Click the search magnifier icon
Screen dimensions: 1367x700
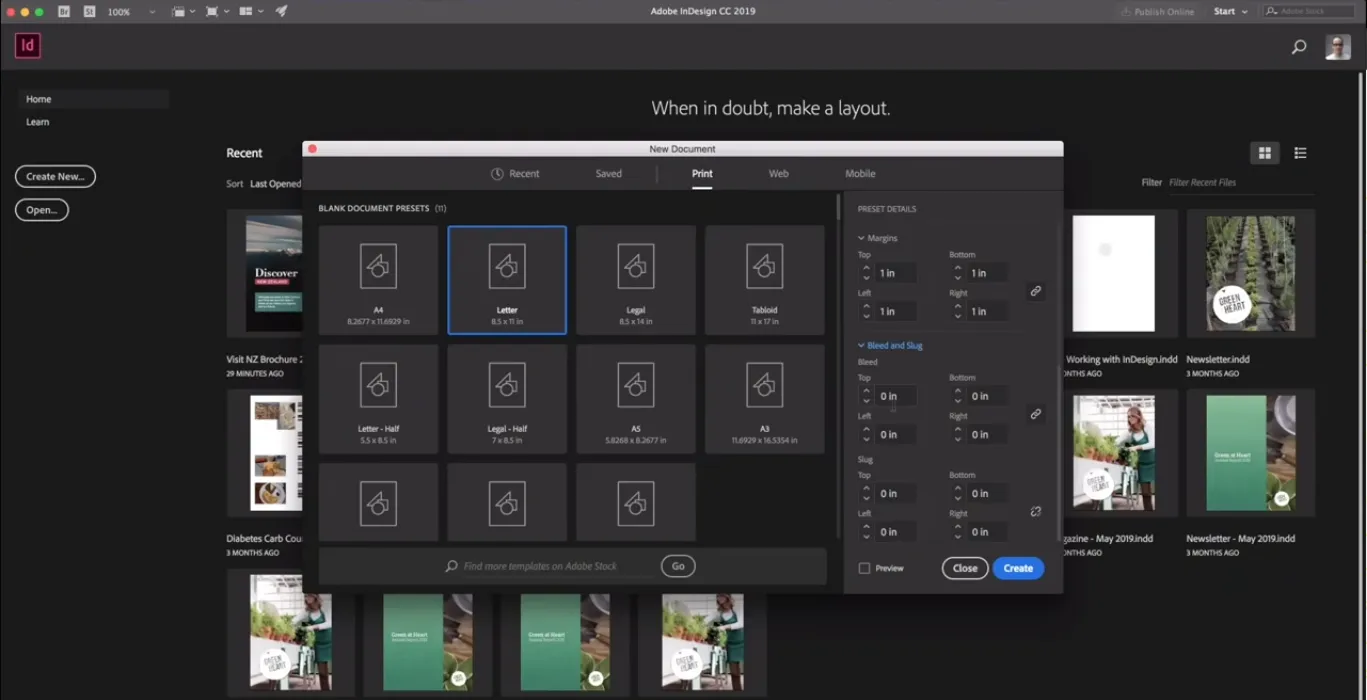1299,47
